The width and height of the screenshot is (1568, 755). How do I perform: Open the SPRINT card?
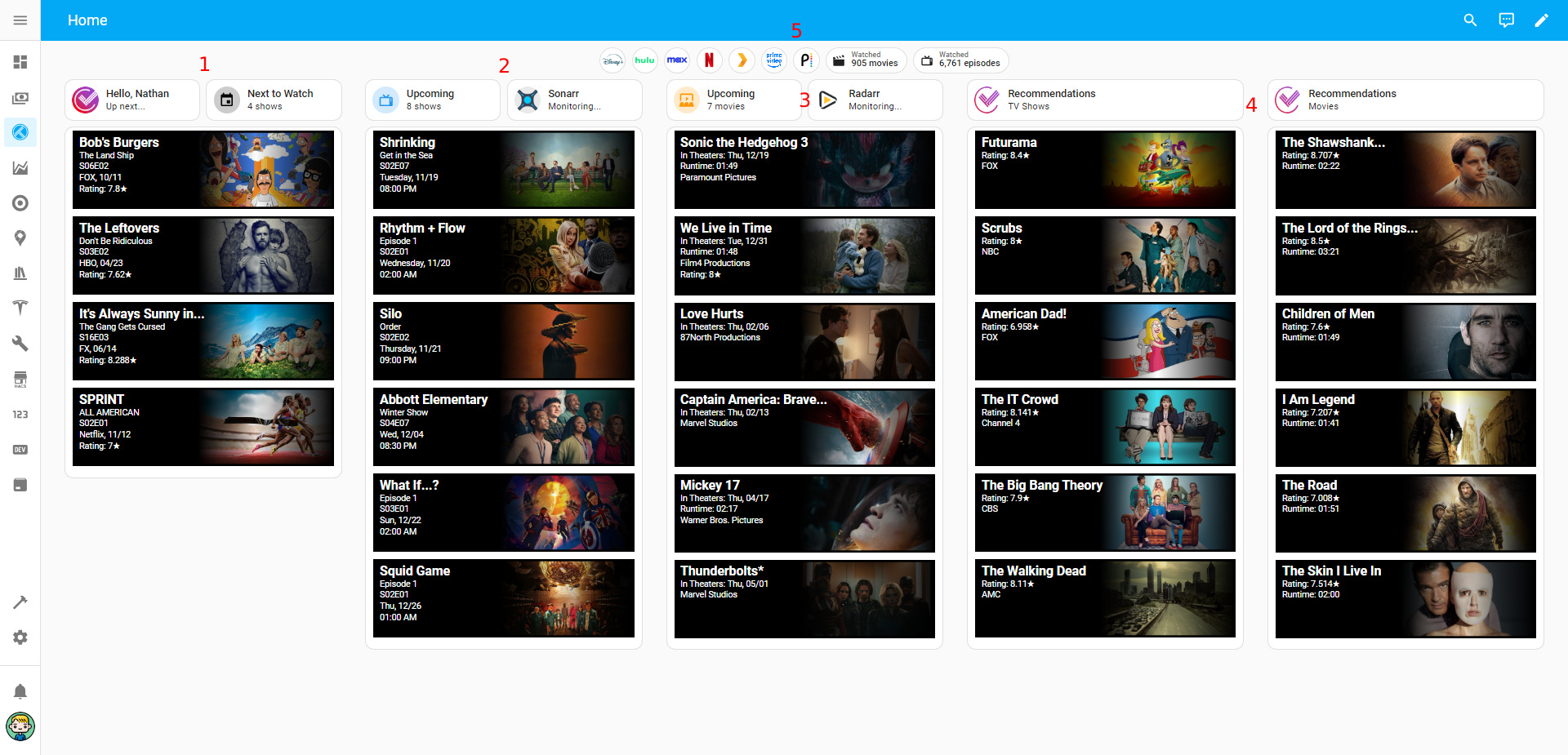[x=203, y=427]
